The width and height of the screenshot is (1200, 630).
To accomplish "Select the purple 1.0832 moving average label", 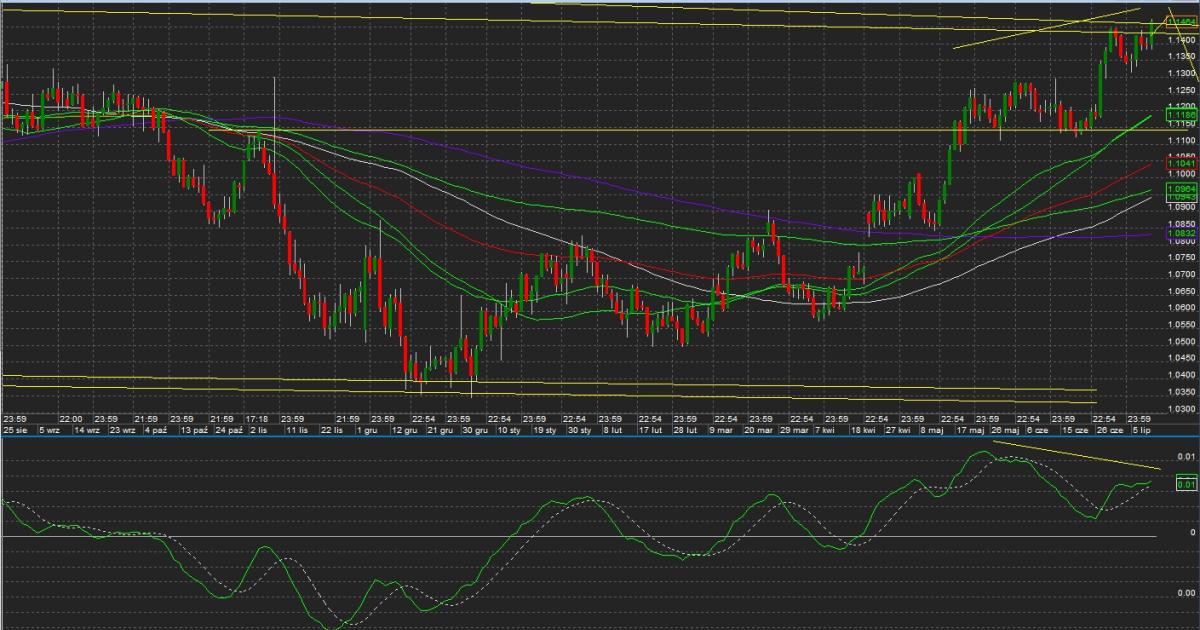I will click(1181, 233).
